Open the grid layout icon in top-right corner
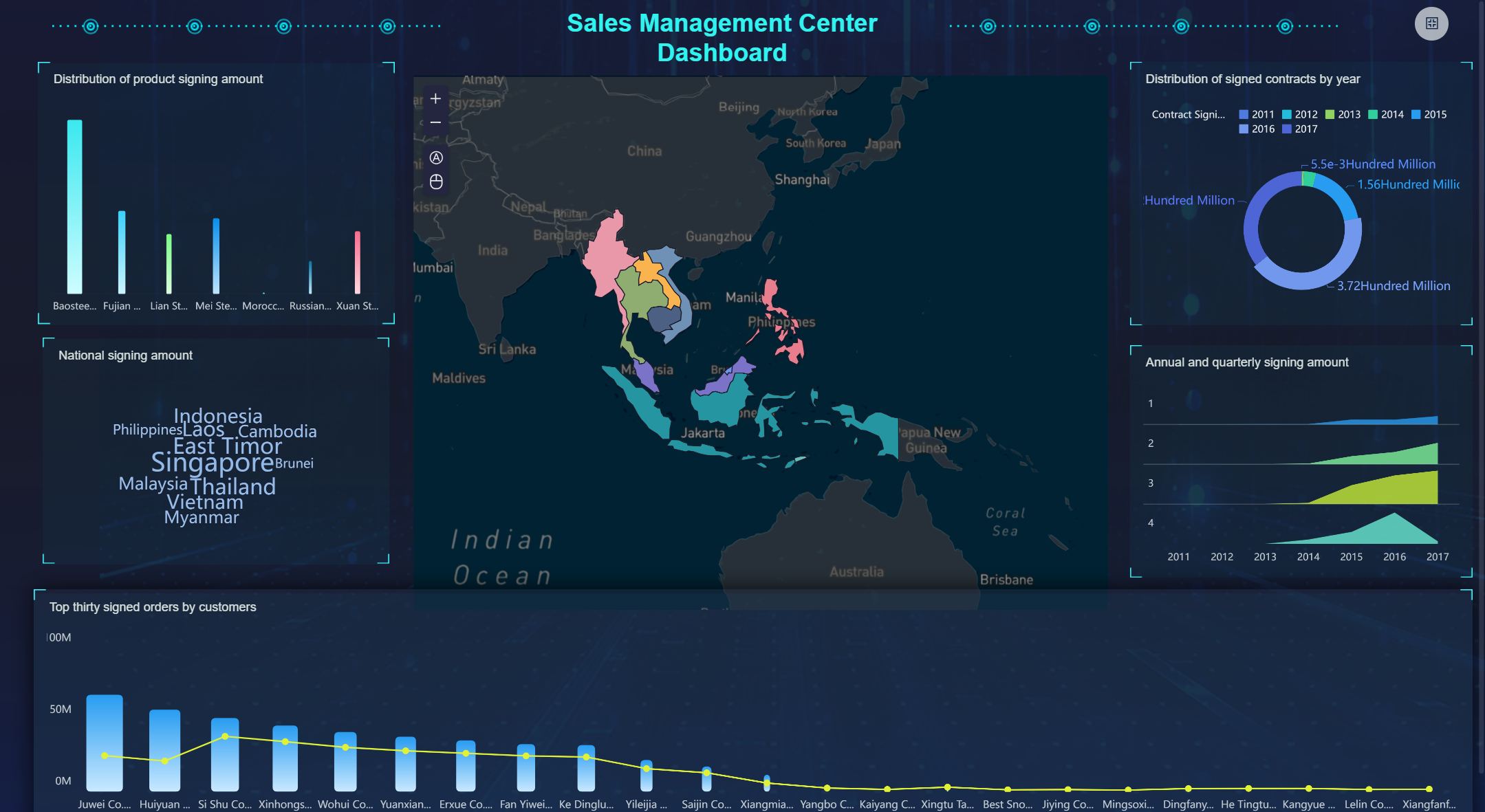 (1432, 23)
